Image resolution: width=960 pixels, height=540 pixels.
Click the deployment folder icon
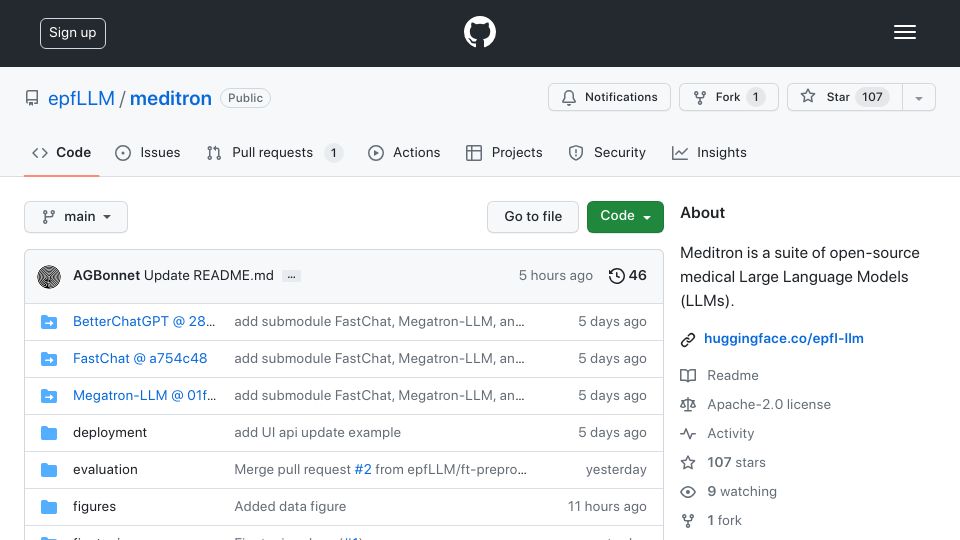(x=49, y=433)
